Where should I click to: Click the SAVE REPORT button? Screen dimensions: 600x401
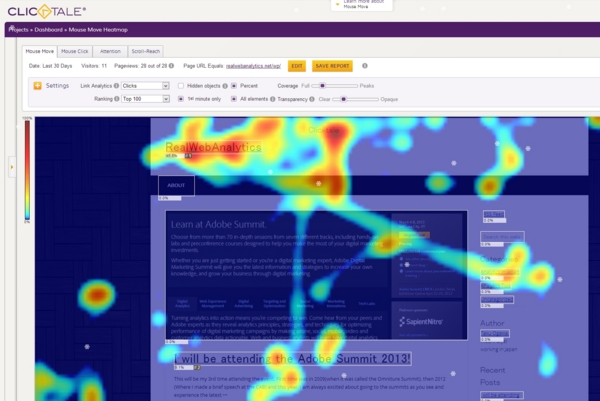[x=332, y=66]
